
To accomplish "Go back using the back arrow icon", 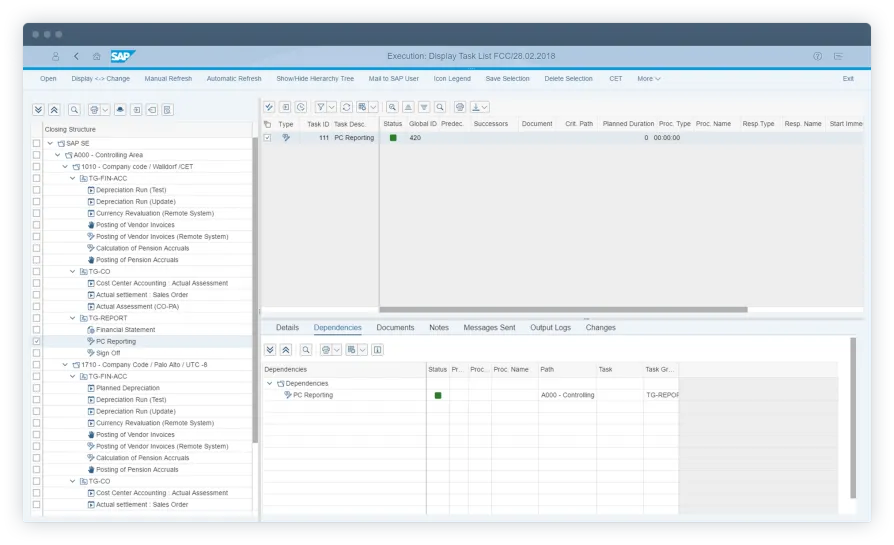I will coord(76,57).
